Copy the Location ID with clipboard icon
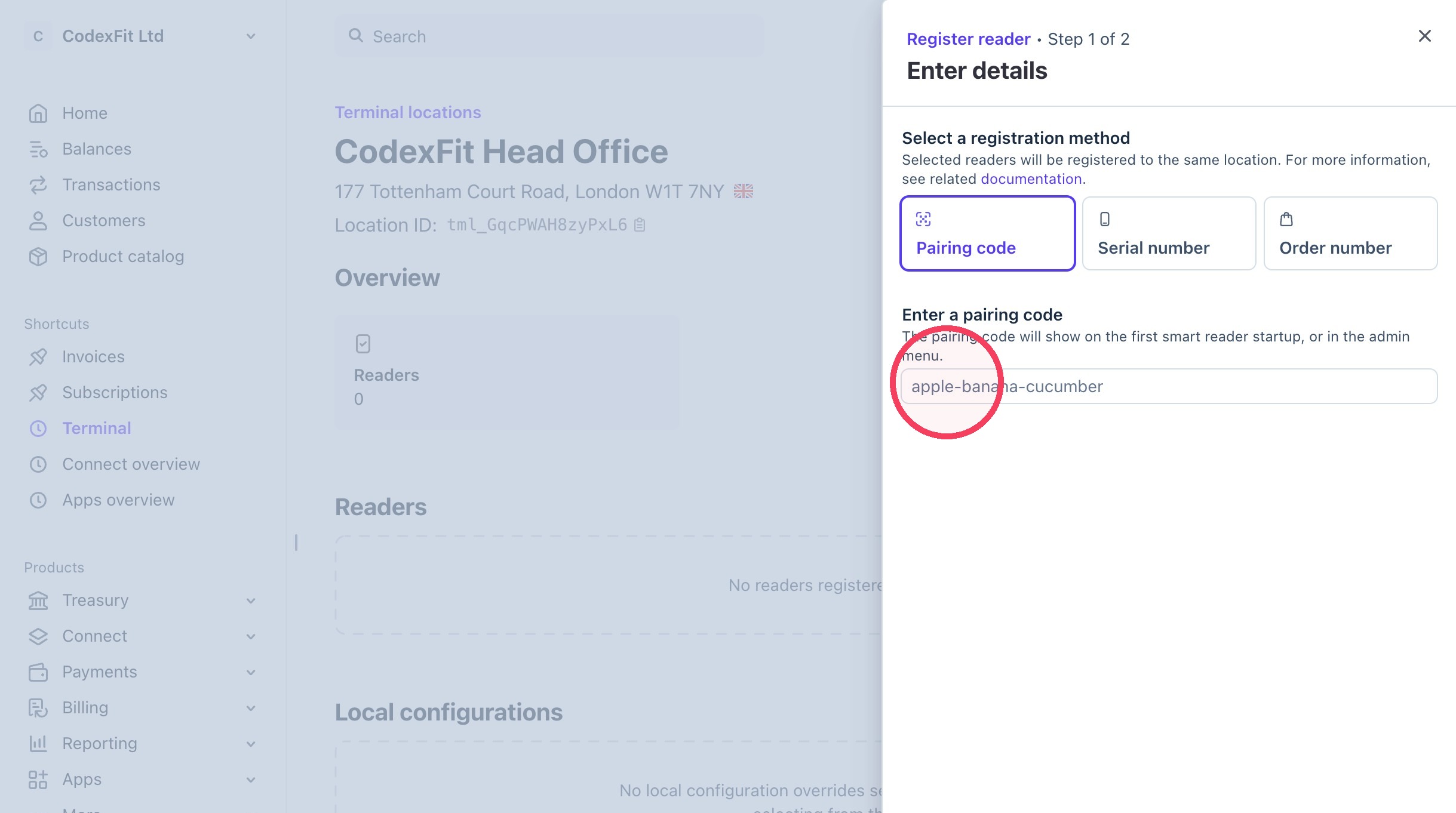Screen dimensions: 1456x813 point(640,225)
